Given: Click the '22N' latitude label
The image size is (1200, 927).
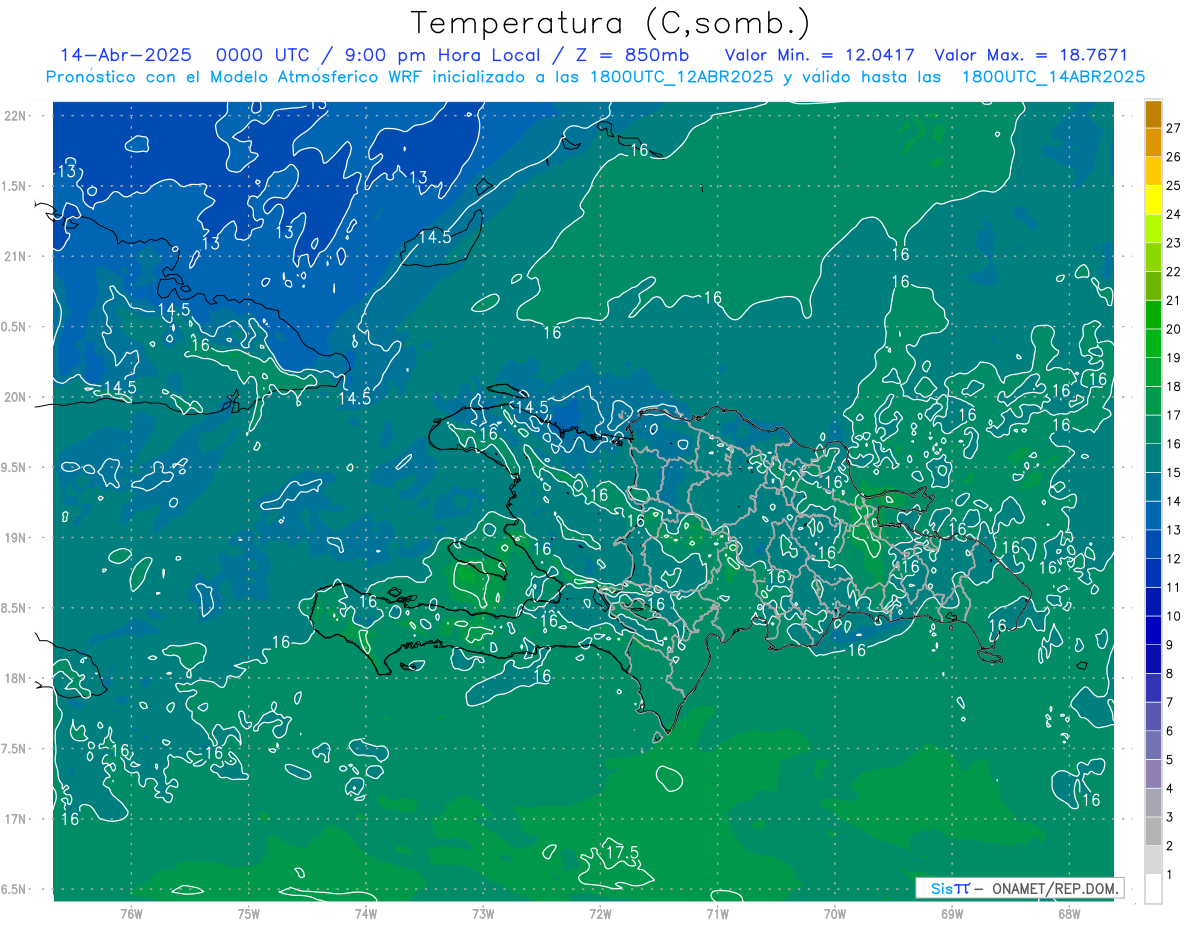Looking at the screenshot, I should tap(15, 116).
